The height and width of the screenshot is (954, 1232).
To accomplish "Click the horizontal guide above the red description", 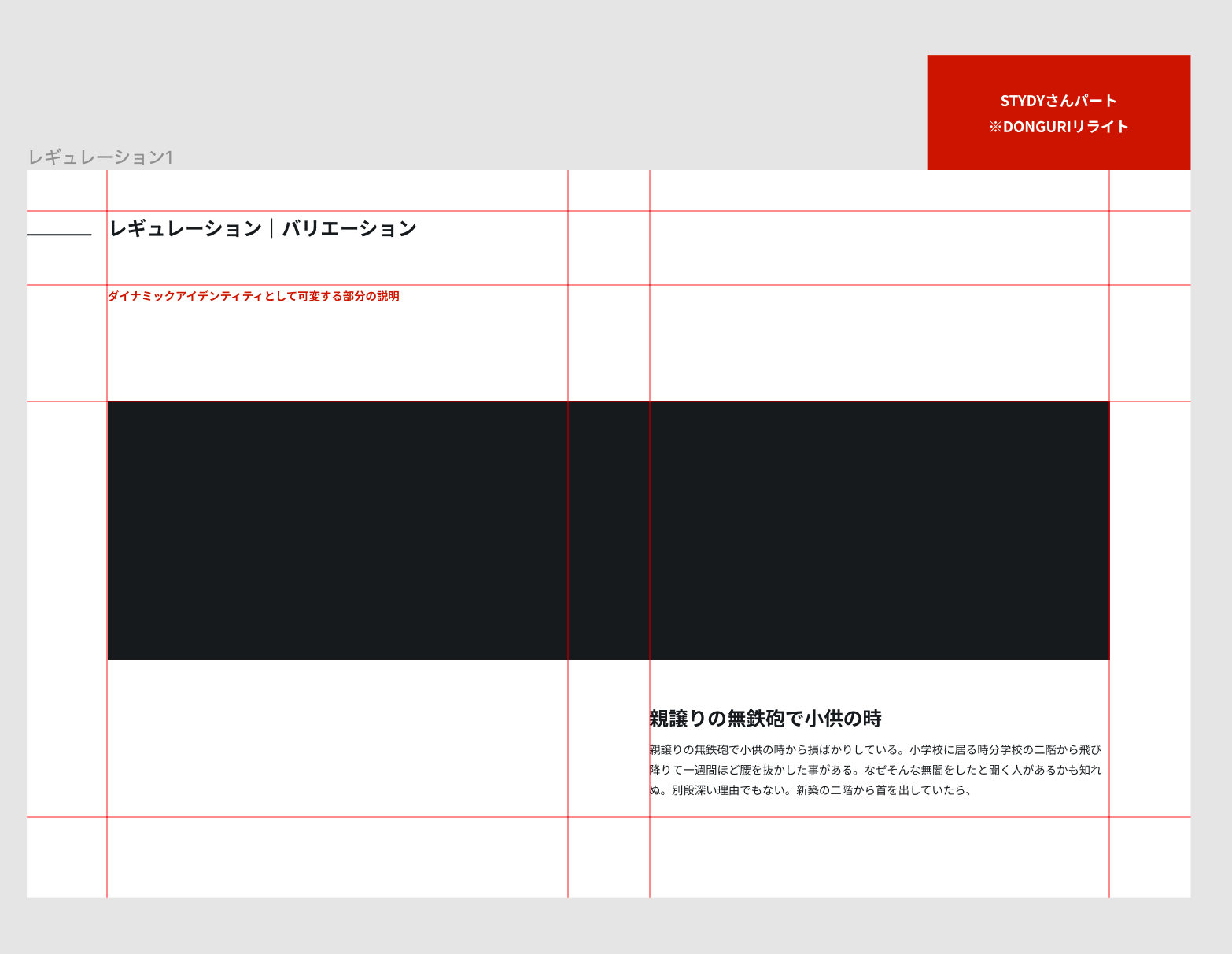I will coord(472,285).
